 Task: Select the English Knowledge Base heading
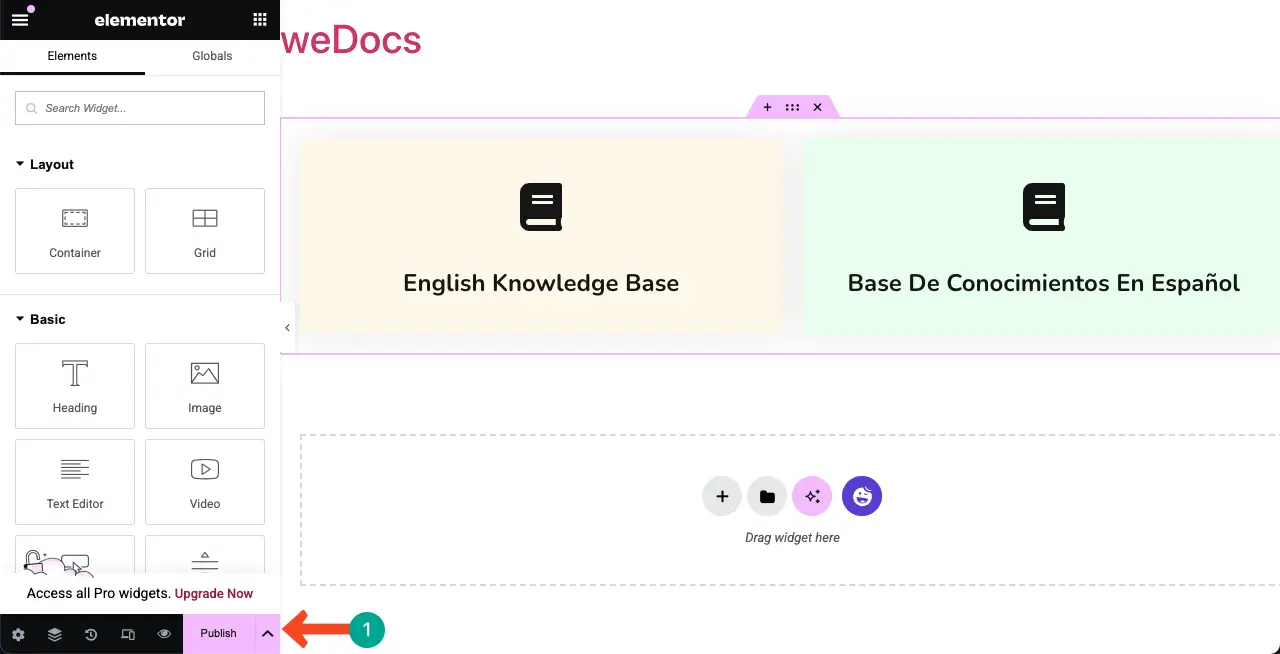pyautogui.click(x=541, y=283)
